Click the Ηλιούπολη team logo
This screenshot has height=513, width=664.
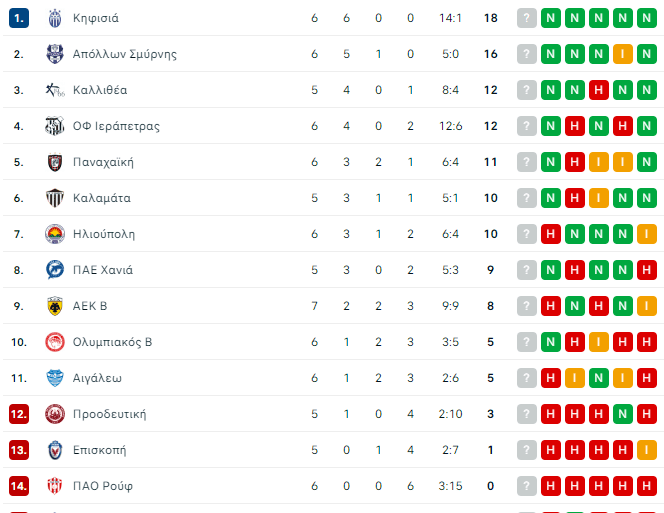click(x=55, y=234)
